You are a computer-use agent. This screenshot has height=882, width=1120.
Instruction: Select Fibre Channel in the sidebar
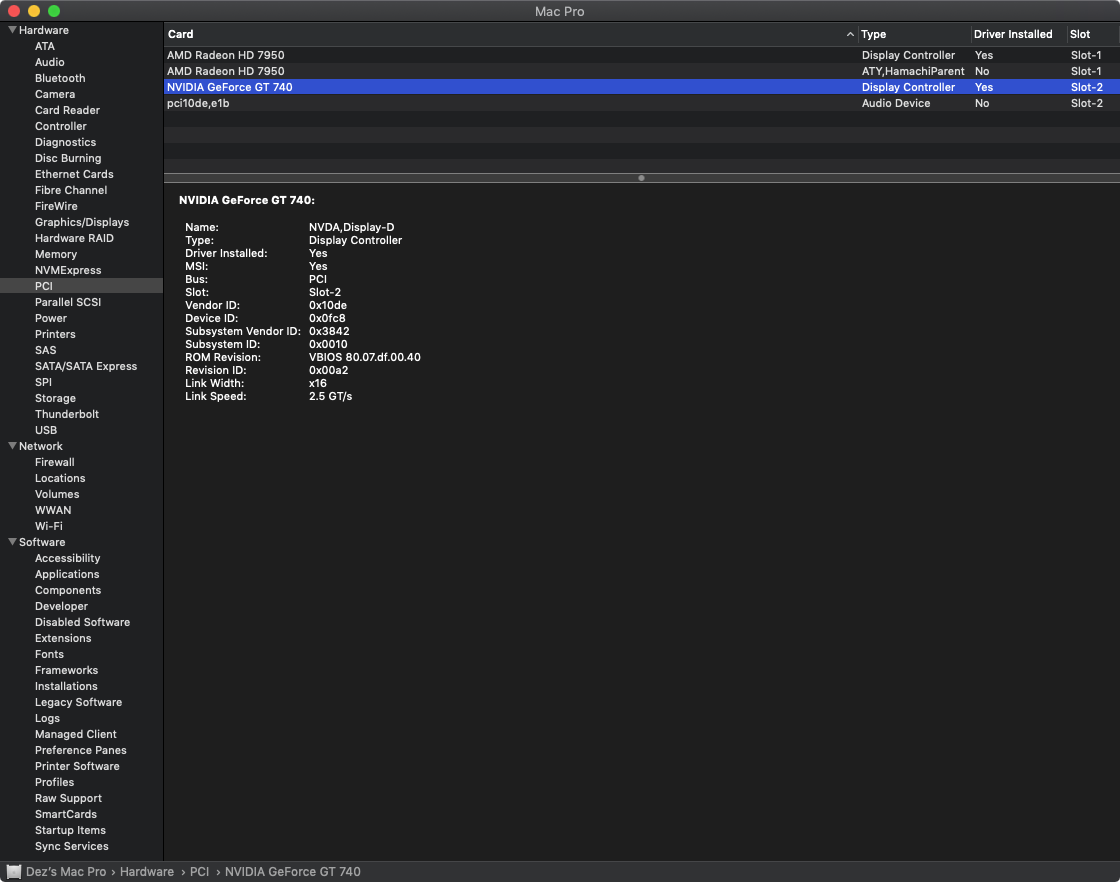tap(71, 190)
